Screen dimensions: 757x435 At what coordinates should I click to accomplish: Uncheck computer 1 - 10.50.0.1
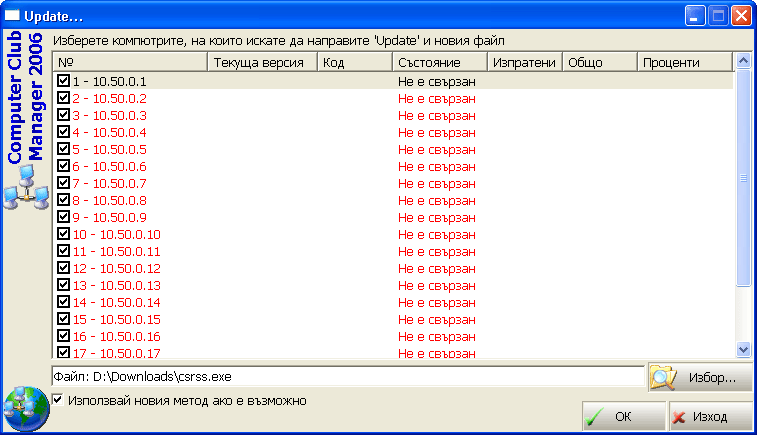tap(63, 81)
